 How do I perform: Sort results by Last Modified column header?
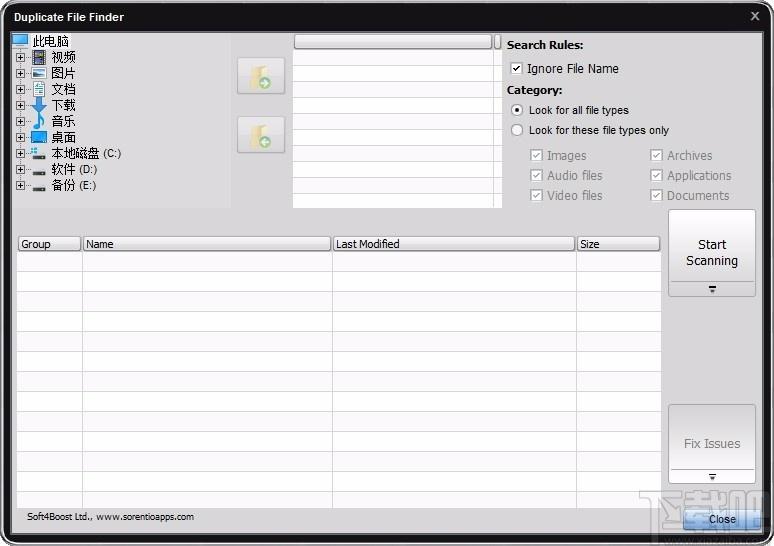click(x=454, y=244)
